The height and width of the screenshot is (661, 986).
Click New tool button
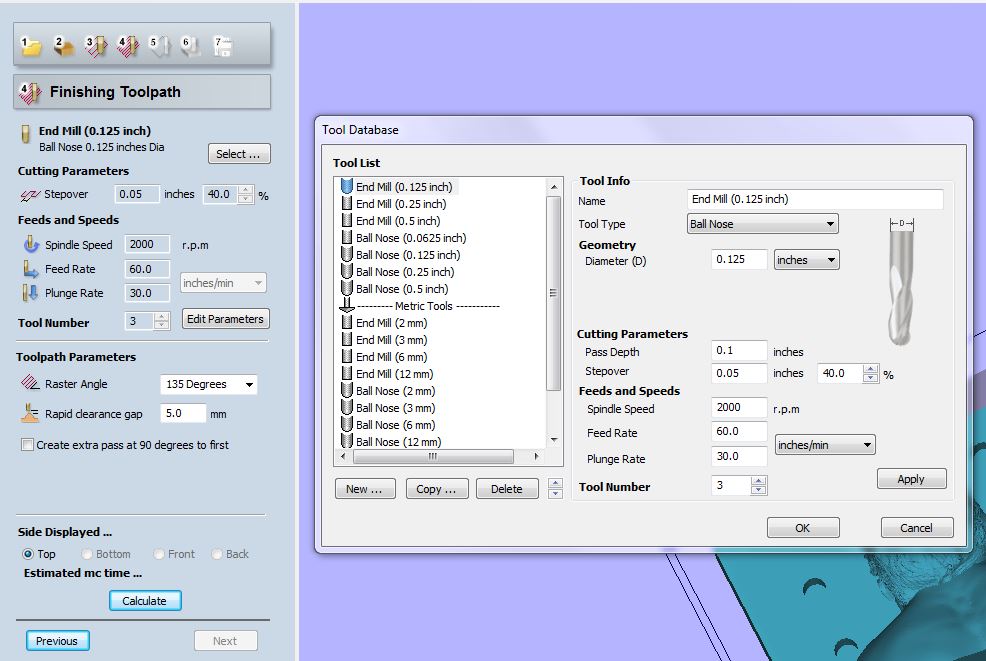point(365,489)
